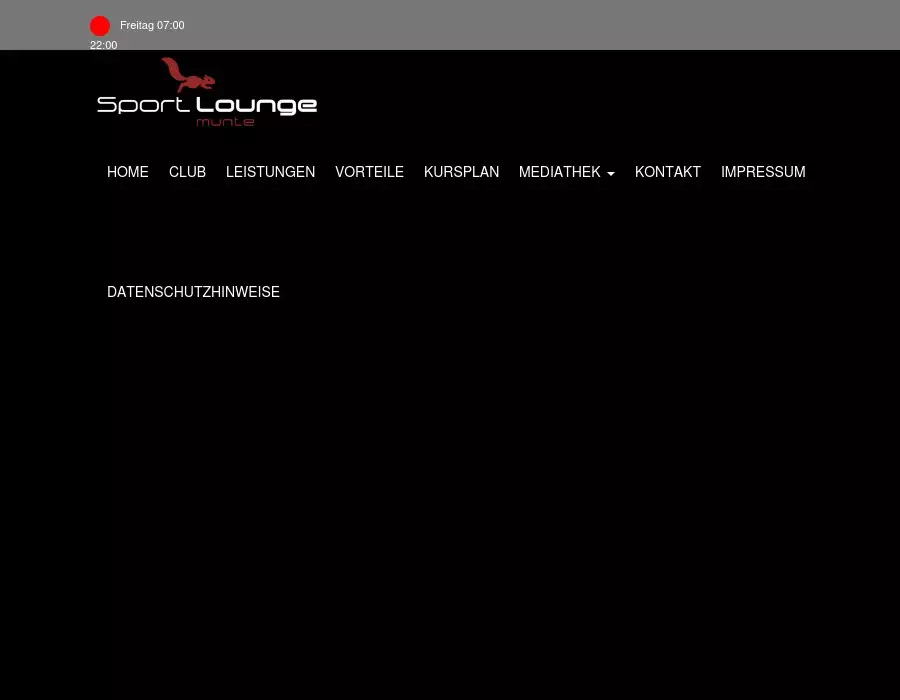Click the 'Freitag 07:00' opening time text
The image size is (900, 700).
(x=152, y=25)
